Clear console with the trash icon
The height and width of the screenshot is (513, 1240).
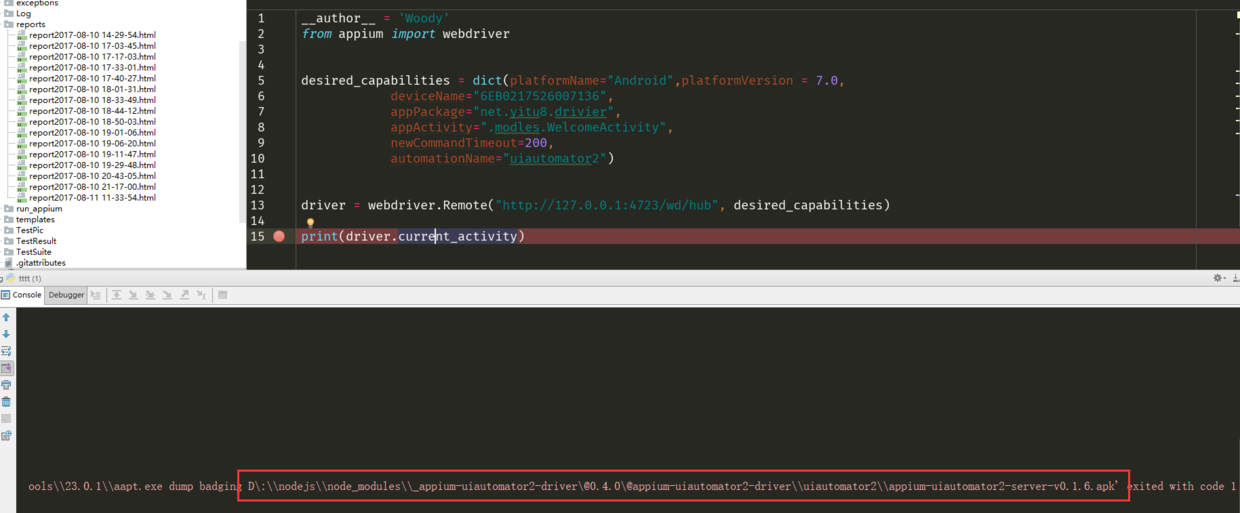(x=6, y=402)
